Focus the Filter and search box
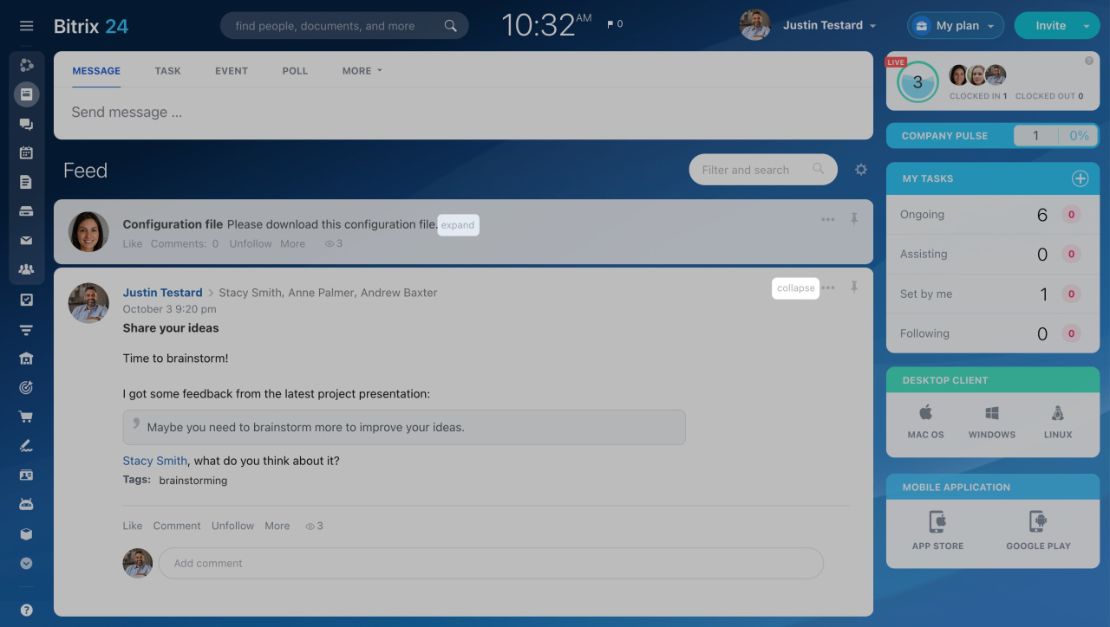The height and width of the screenshot is (627, 1110). pyautogui.click(x=763, y=170)
